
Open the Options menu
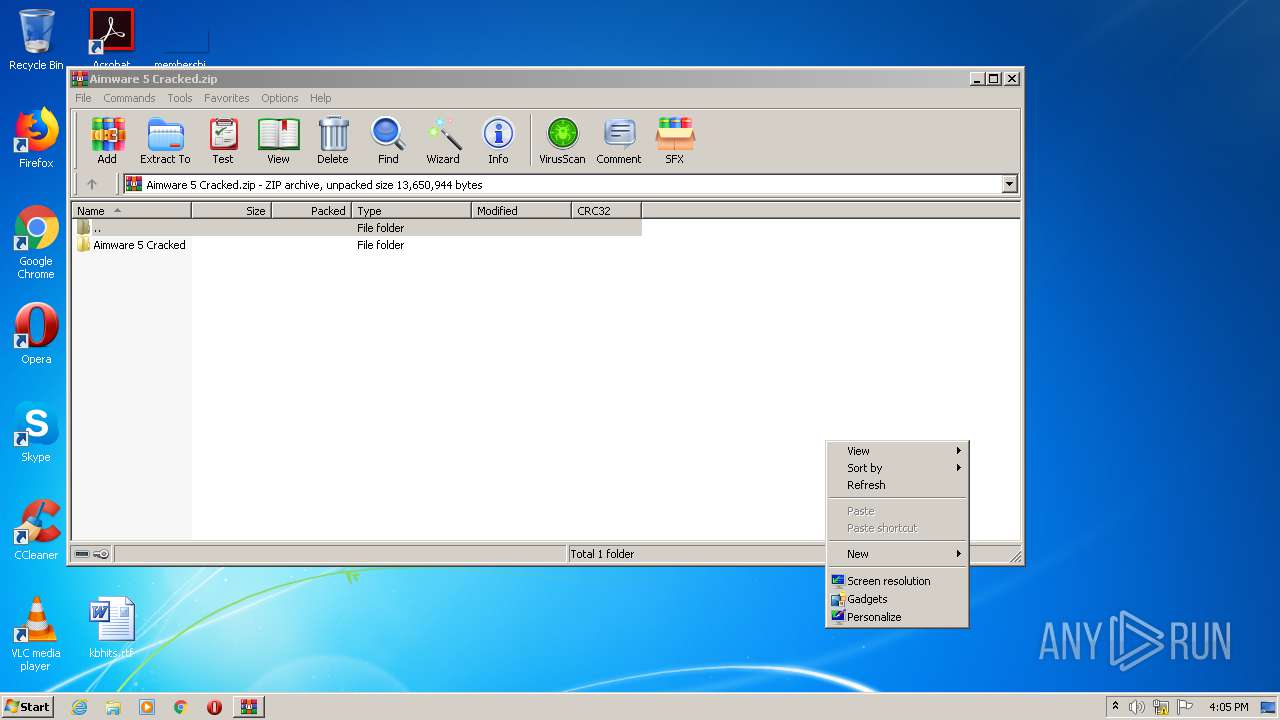(x=280, y=98)
